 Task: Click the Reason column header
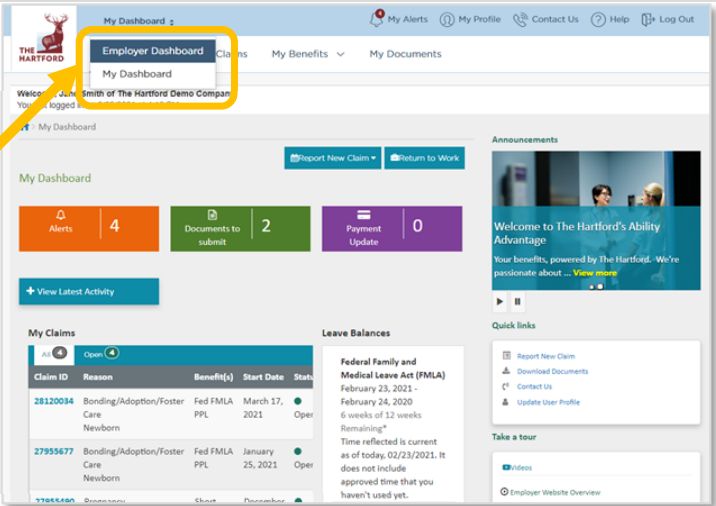pyautogui.click(x=98, y=377)
